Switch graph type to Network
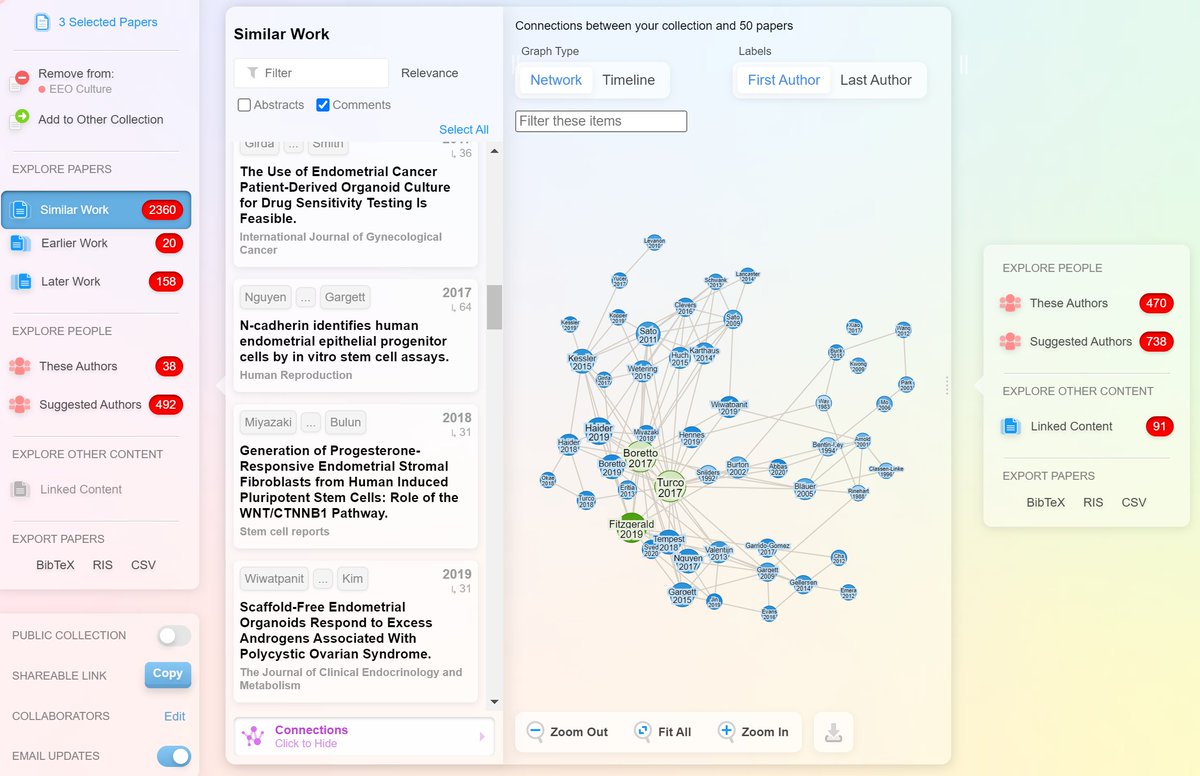 [x=556, y=80]
